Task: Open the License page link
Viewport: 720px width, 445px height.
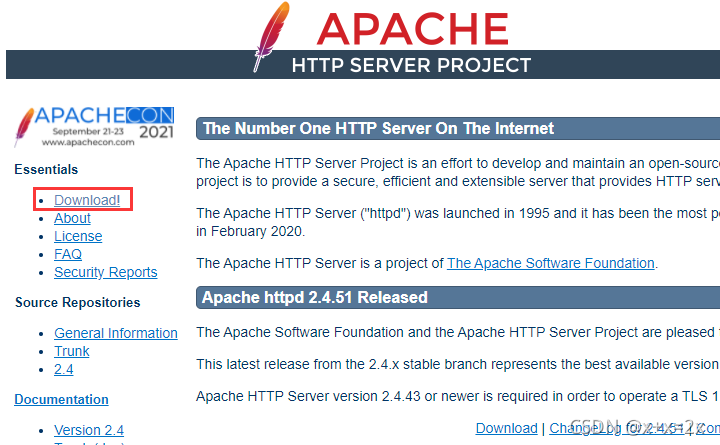Action: [78, 236]
